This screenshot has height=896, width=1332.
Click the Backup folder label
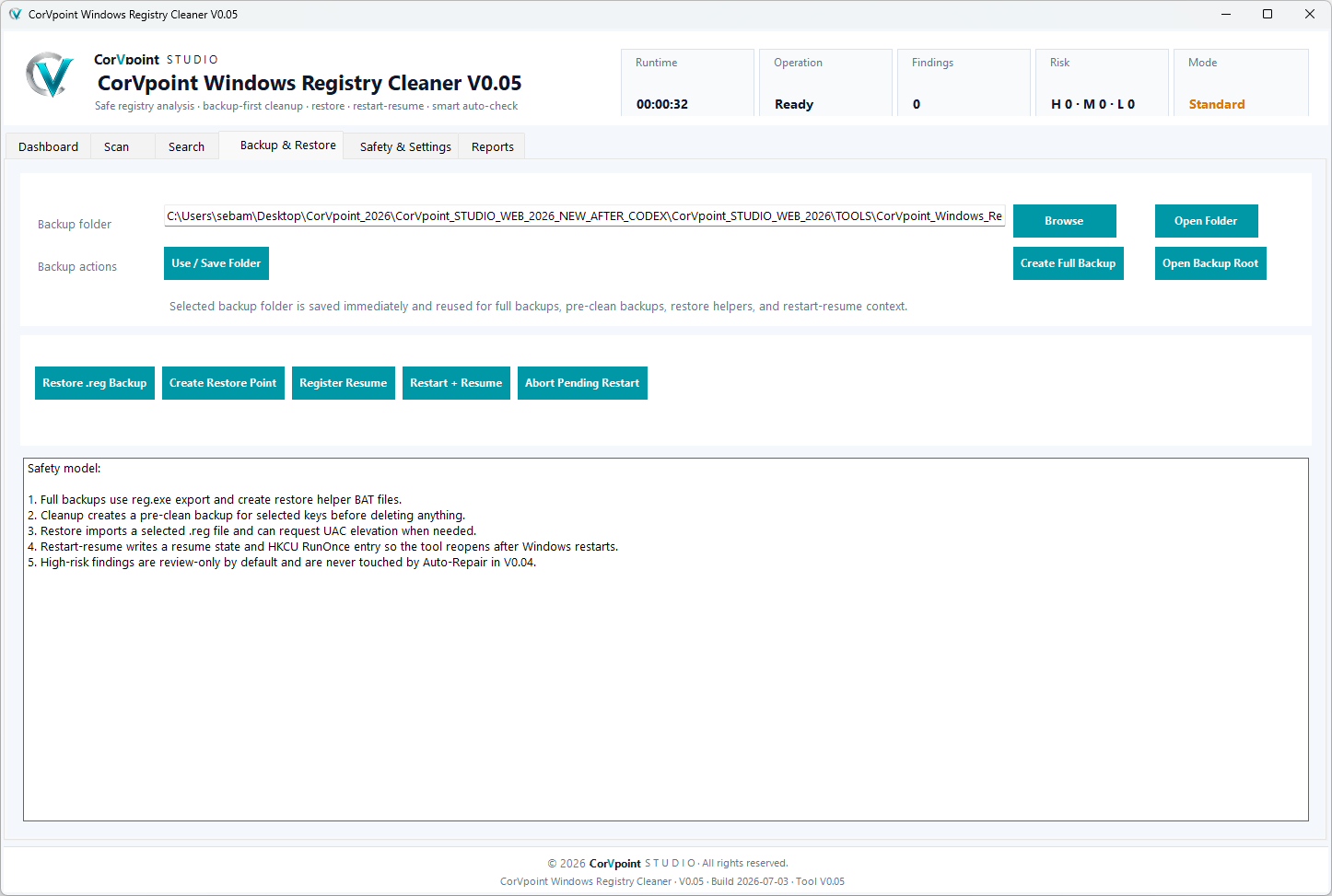[x=75, y=224]
